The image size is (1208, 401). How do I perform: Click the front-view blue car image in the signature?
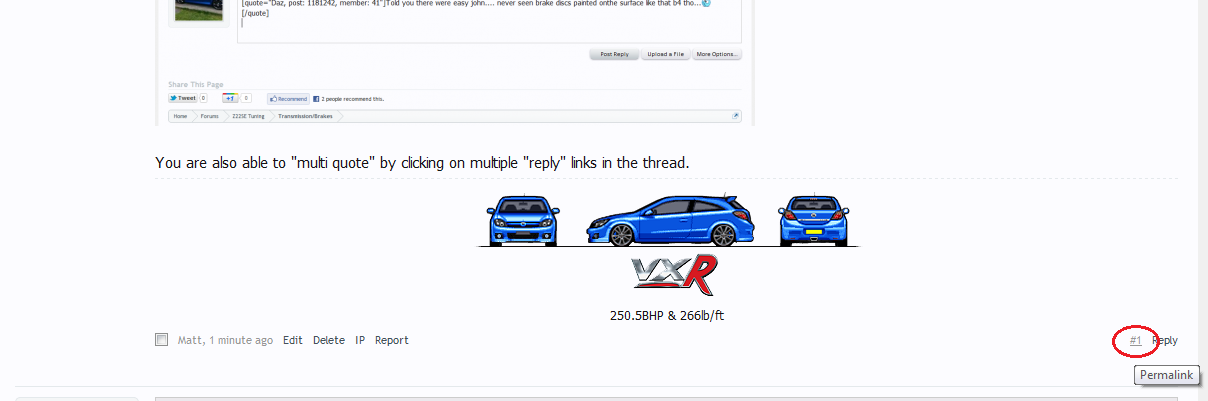point(523,221)
